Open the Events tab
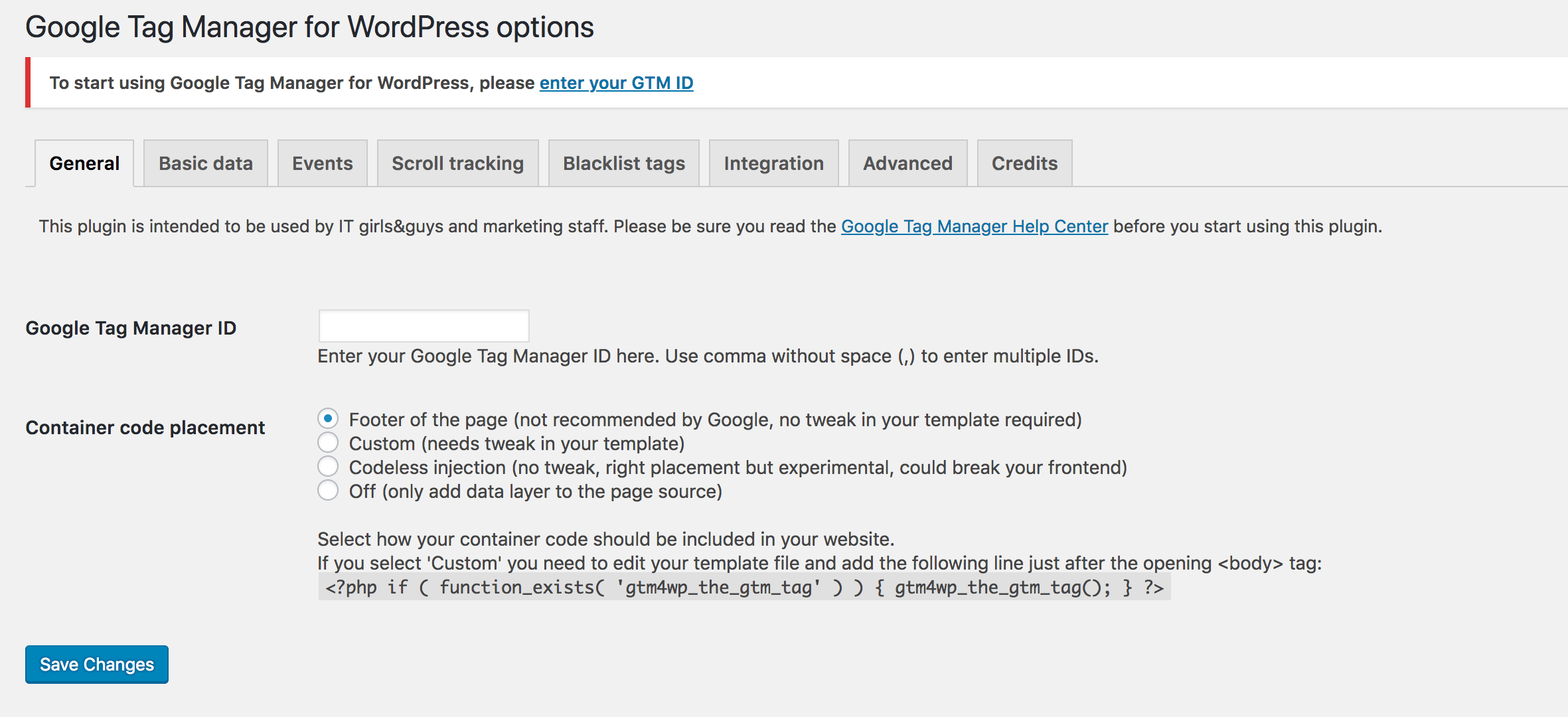 coord(322,163)
